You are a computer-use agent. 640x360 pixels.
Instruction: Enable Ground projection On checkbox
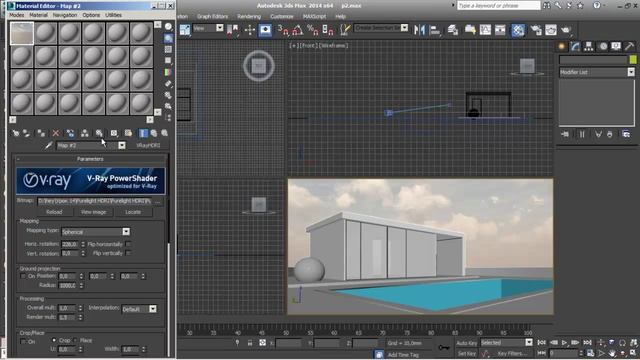coord(23,276)
